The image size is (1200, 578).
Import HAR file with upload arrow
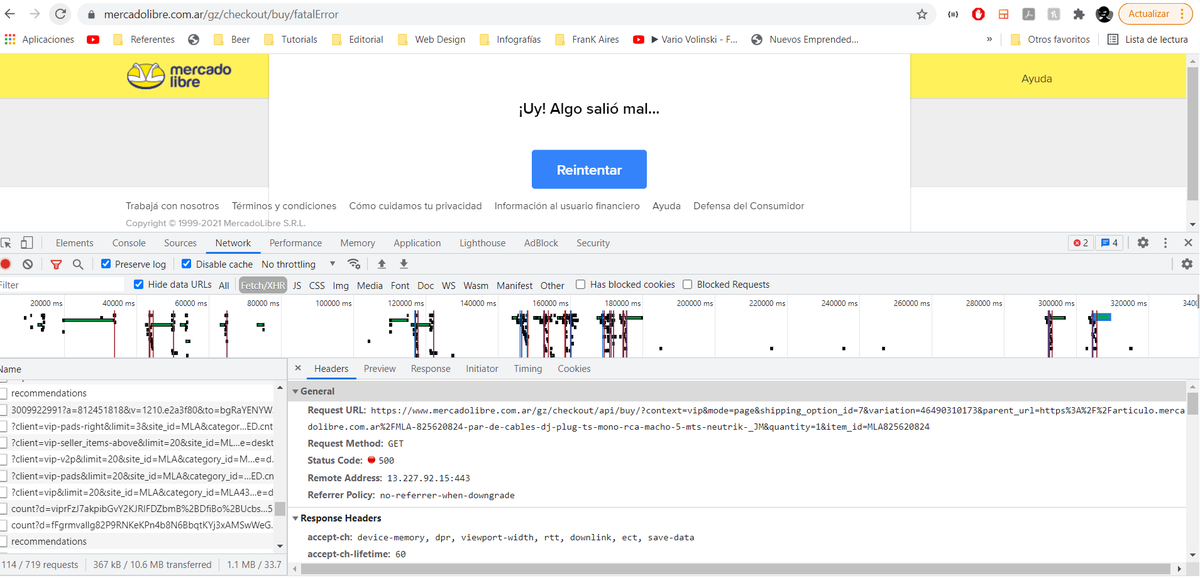381,264
